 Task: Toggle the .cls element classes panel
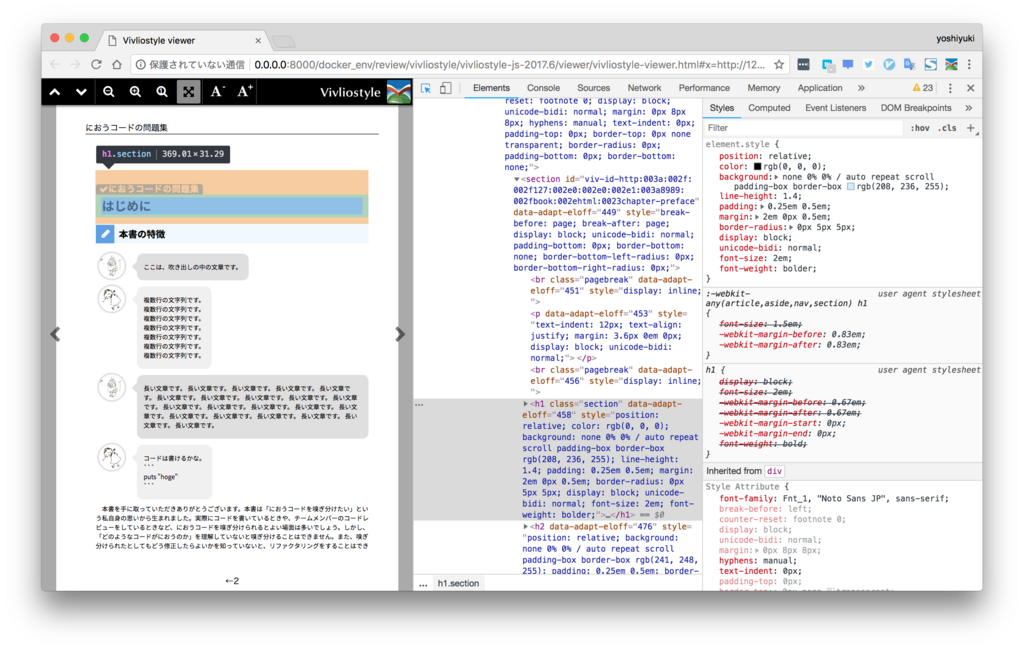point(947,128)
